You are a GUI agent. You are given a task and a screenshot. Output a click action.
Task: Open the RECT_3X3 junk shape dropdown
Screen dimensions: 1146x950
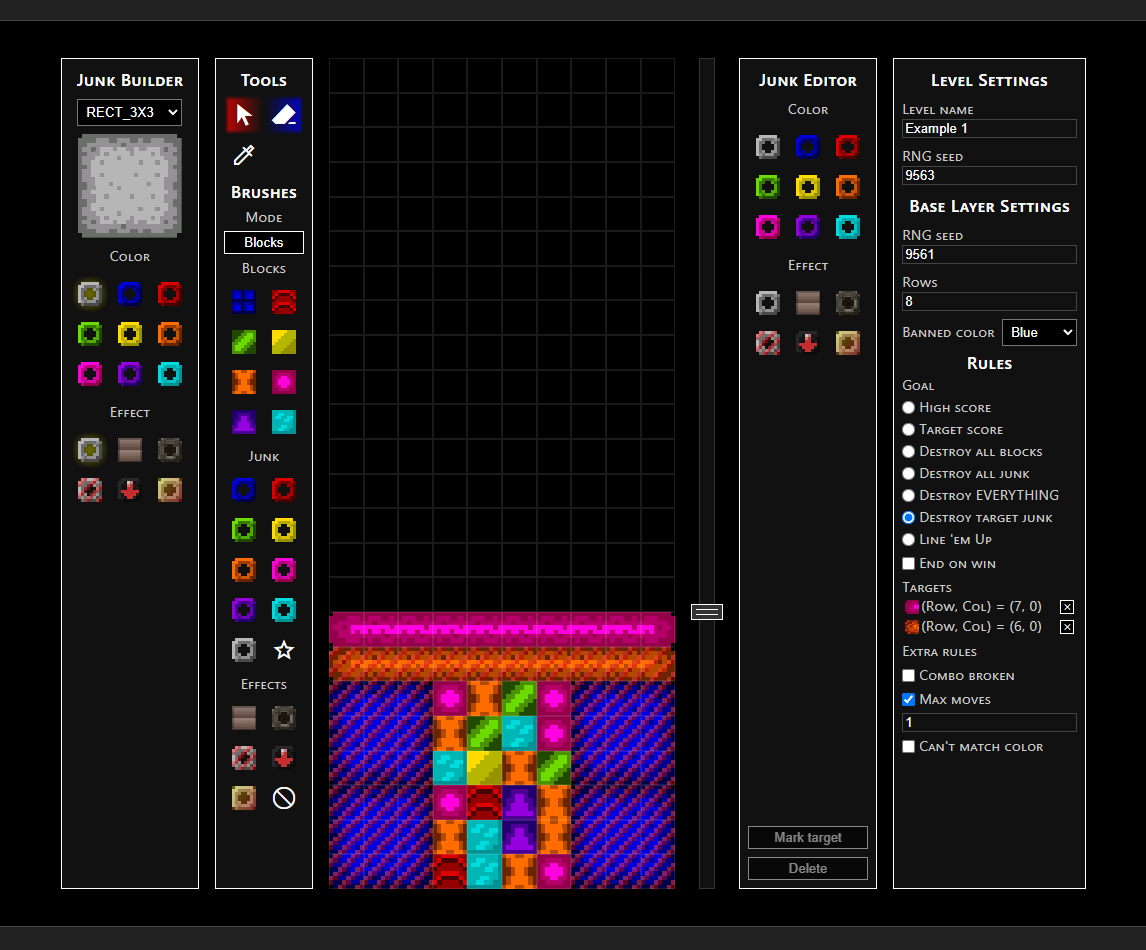coord(129,113)
